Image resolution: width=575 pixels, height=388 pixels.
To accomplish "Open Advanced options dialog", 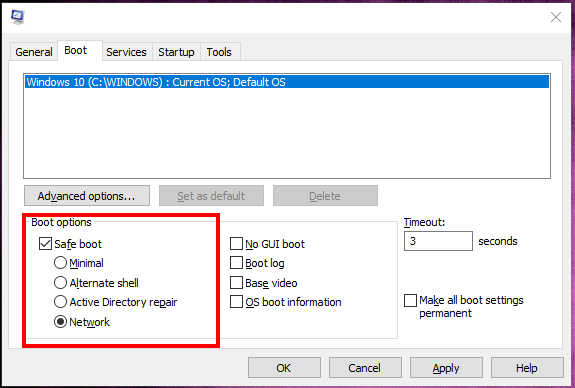I will (87, 195).
